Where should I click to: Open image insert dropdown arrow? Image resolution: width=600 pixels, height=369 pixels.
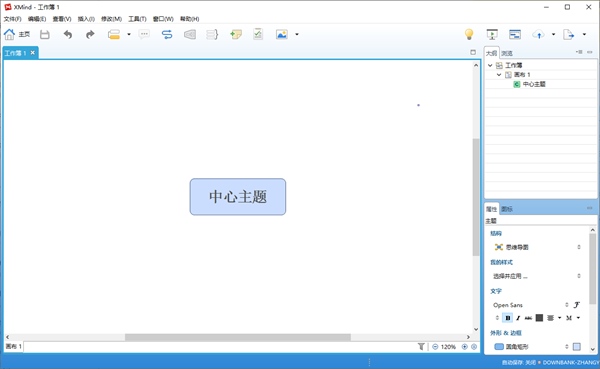coord(297,34)
